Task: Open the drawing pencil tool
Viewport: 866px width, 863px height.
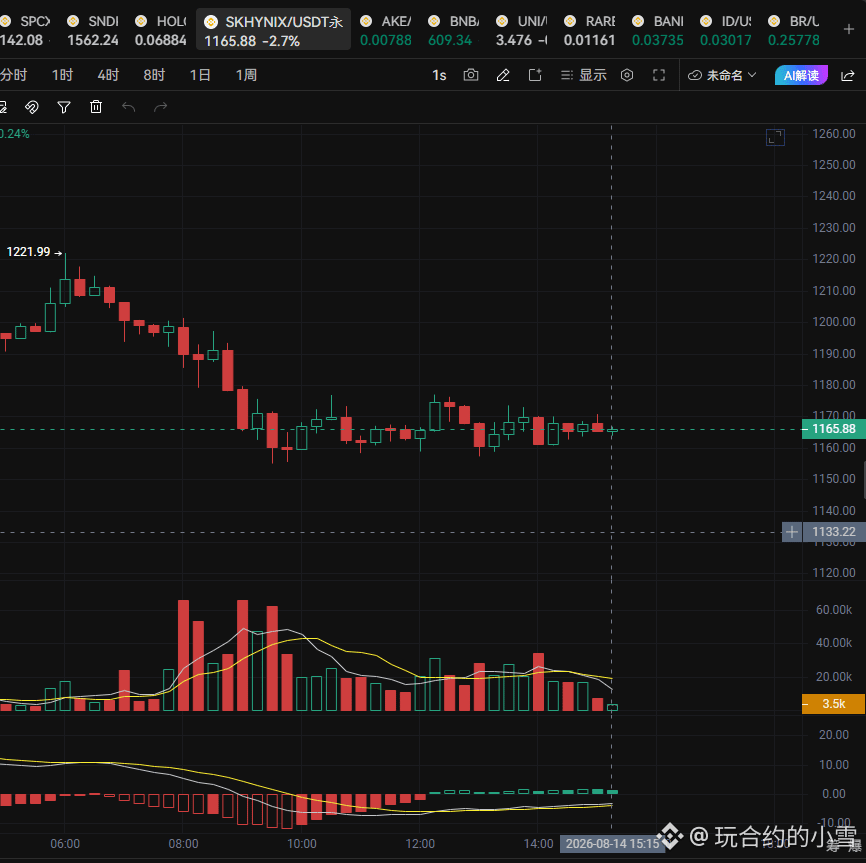Action: click(x=503, y=75)
